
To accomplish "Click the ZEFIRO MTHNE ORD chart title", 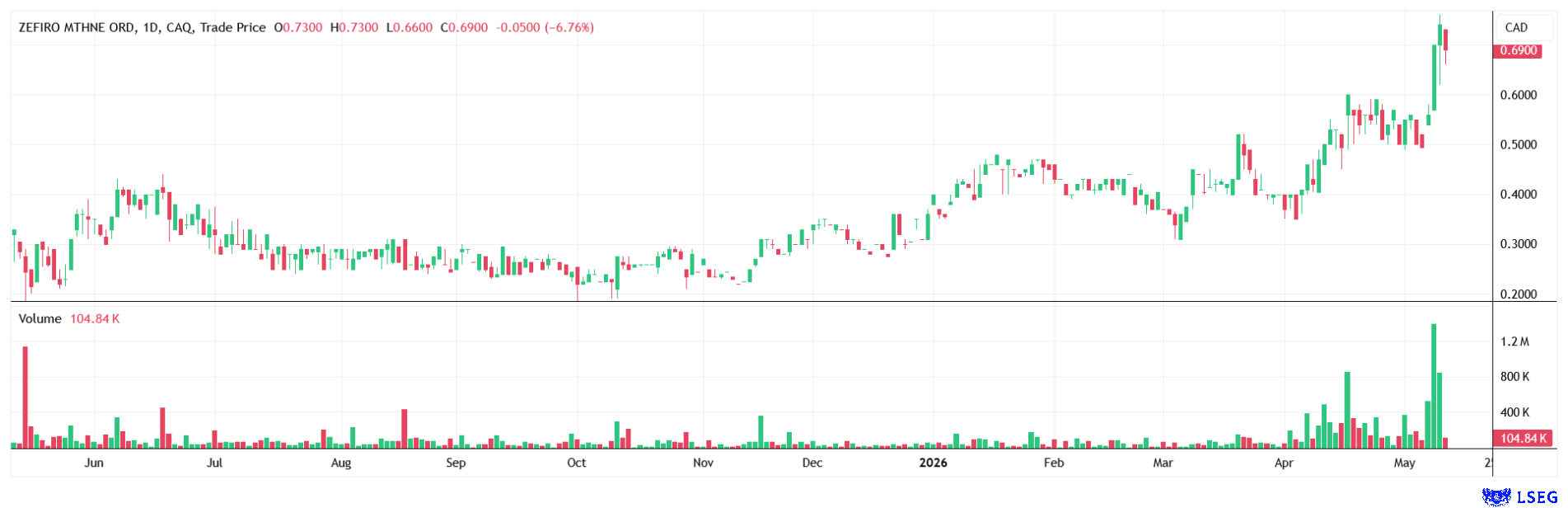I will (x=142, y=27).
